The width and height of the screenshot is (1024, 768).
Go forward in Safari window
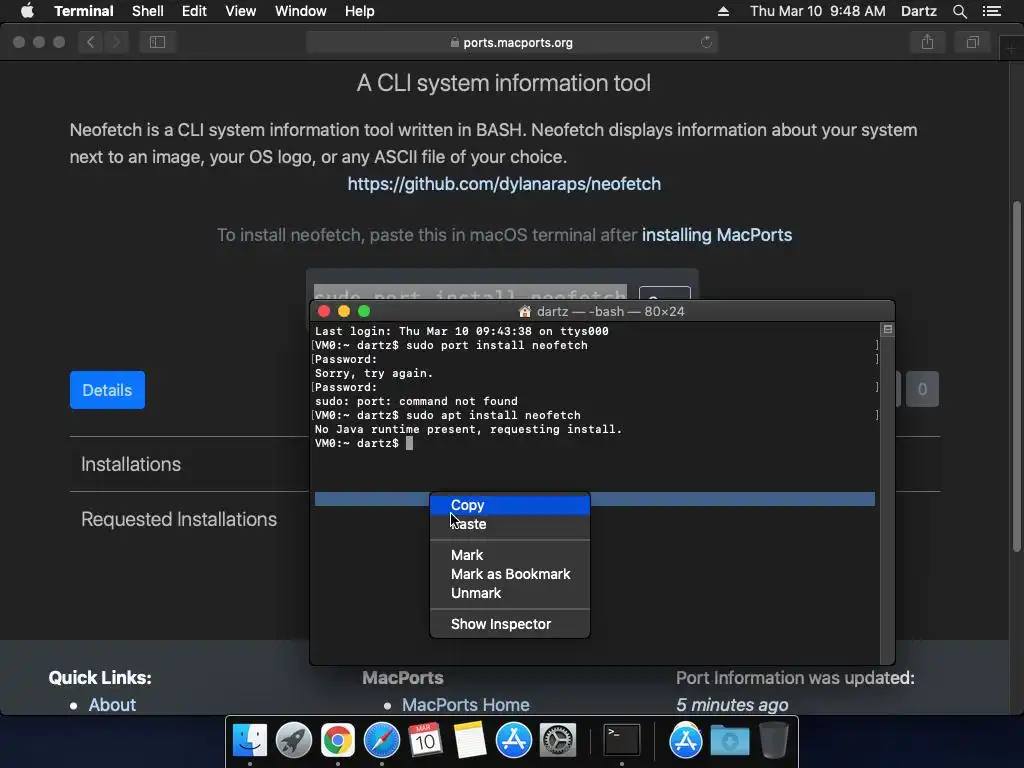(x=116, y=42)
